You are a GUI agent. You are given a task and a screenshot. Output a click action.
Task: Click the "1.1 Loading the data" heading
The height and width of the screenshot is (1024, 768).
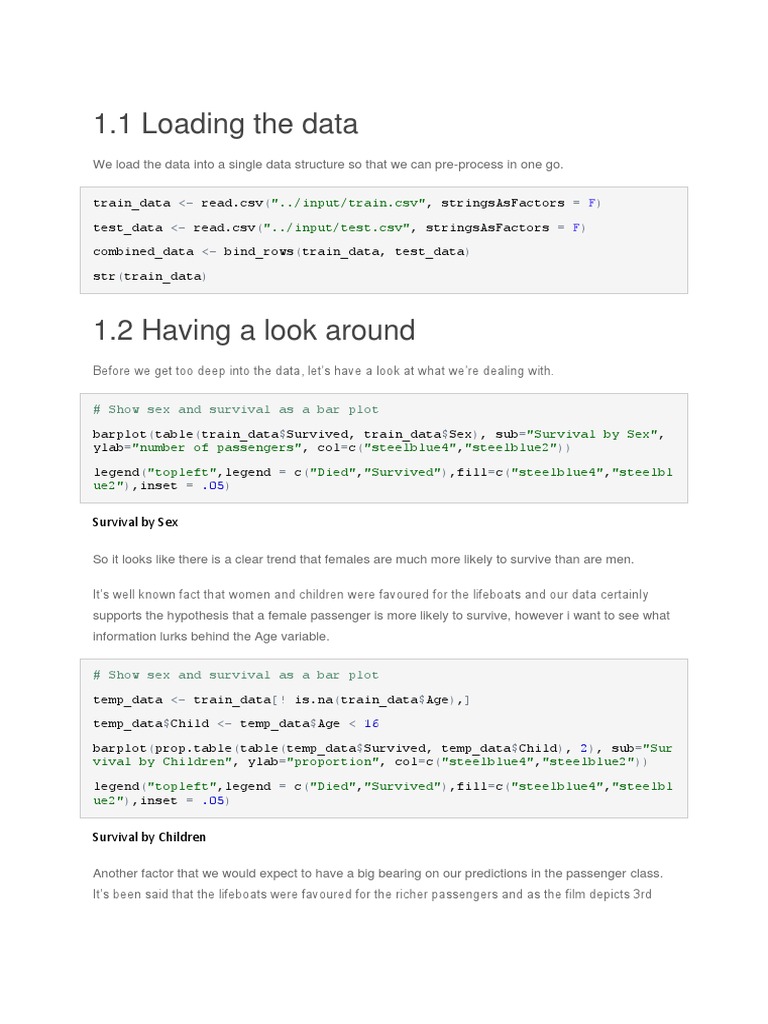pyautogui.click(x=225, y=125)
